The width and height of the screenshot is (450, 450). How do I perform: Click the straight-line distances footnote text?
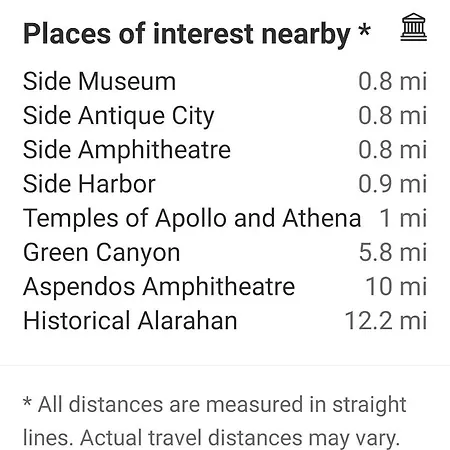215,421
